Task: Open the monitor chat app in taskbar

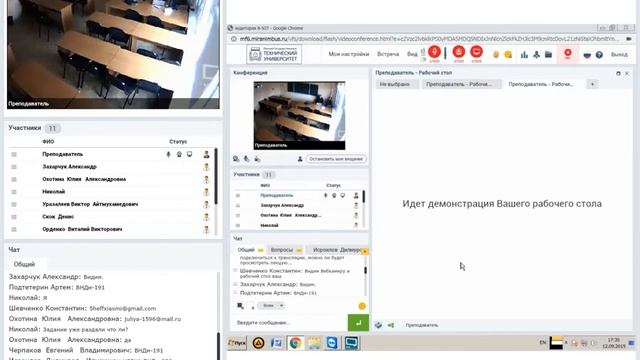Action: (x=351, y=343)
